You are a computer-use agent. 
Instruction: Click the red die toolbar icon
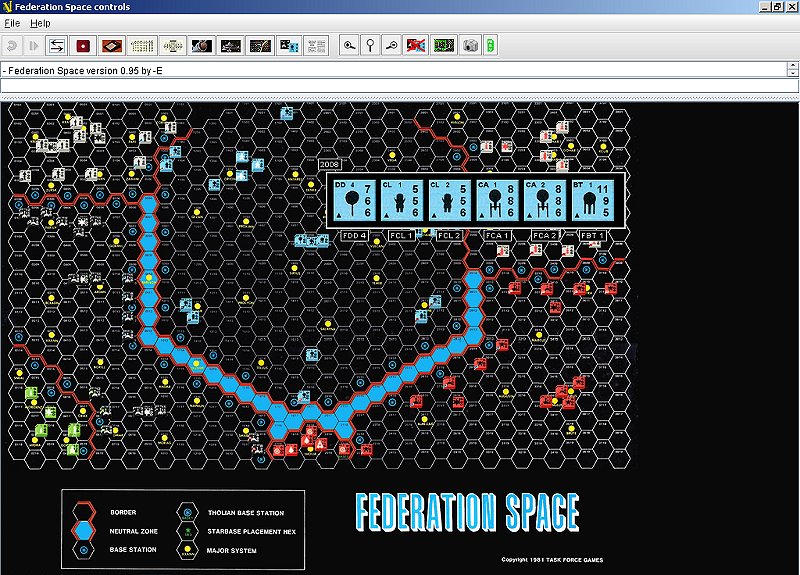click(83, 46)
